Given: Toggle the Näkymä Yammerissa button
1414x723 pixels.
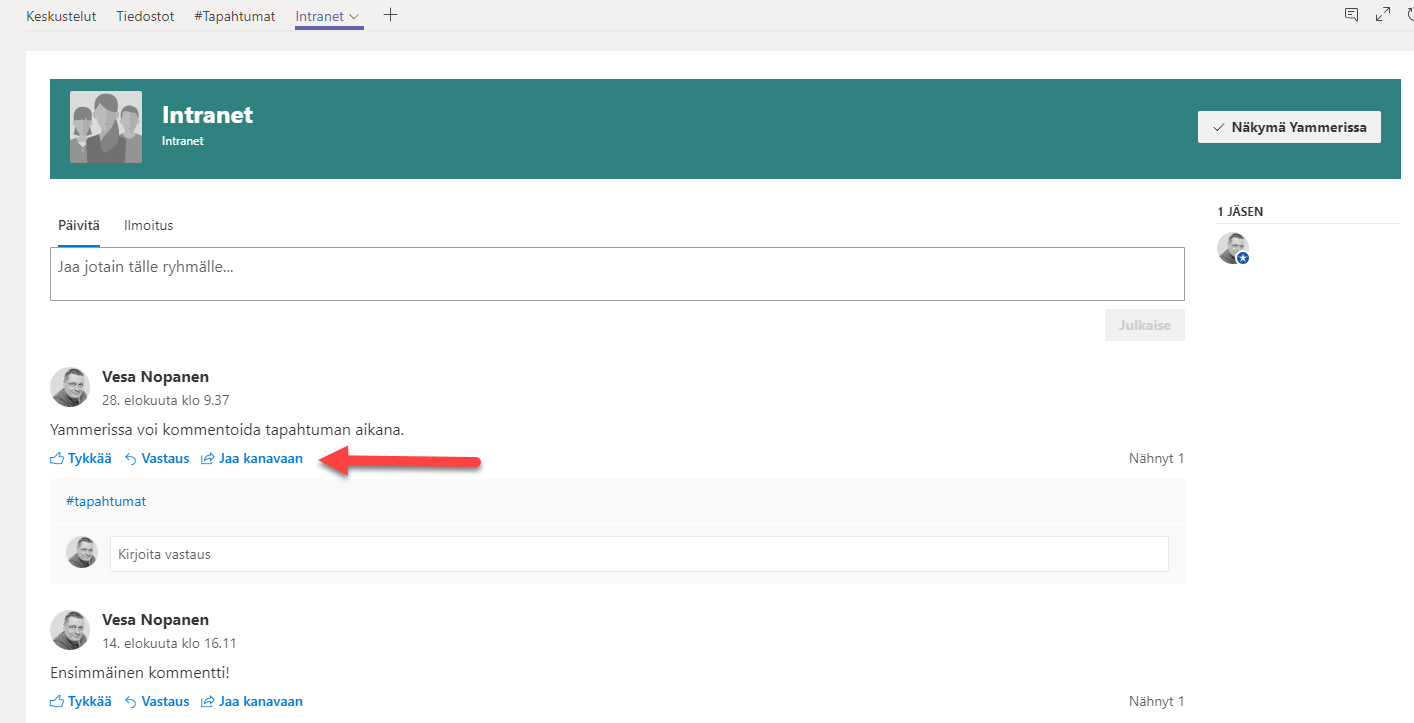Looking at the screenshot, I should point(1289,127).
